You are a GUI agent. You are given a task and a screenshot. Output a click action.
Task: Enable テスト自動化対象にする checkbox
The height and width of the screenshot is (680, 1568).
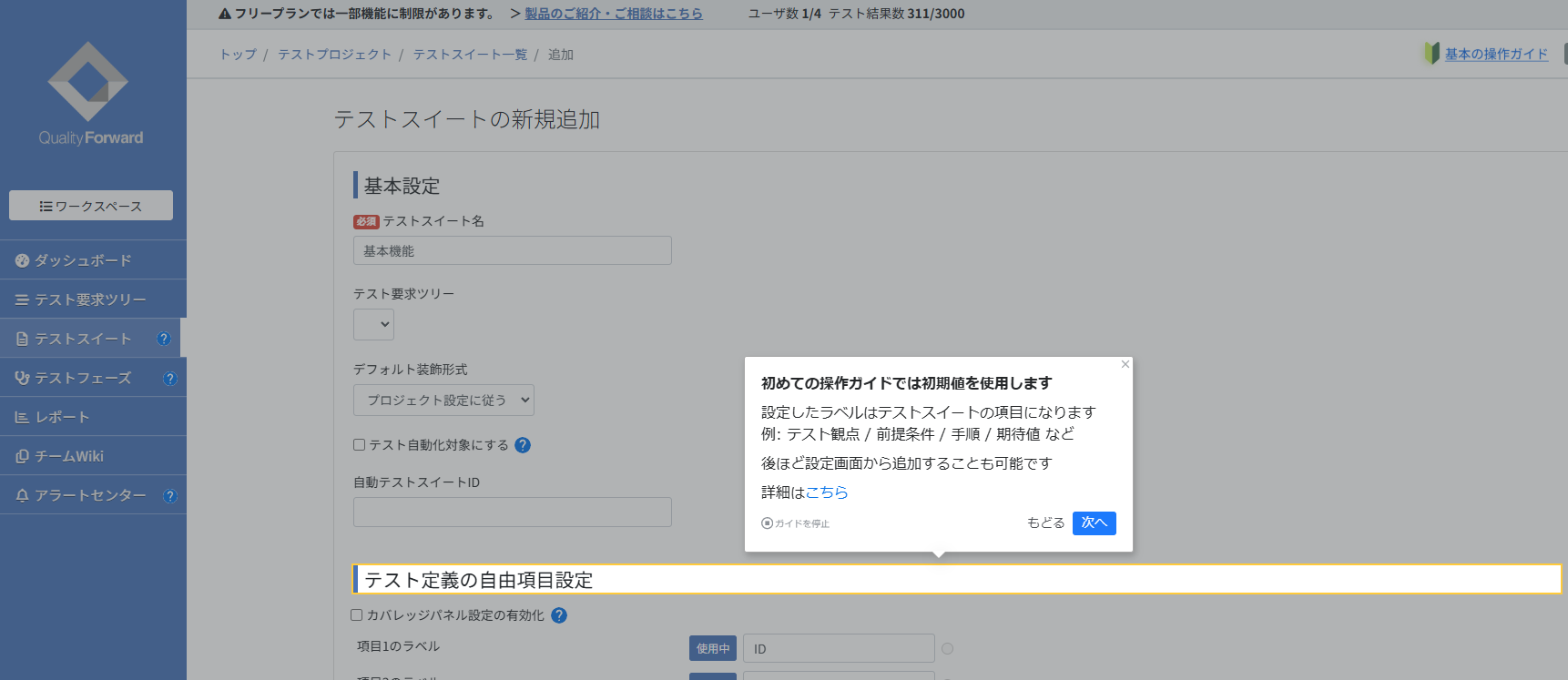pos(360,445)
